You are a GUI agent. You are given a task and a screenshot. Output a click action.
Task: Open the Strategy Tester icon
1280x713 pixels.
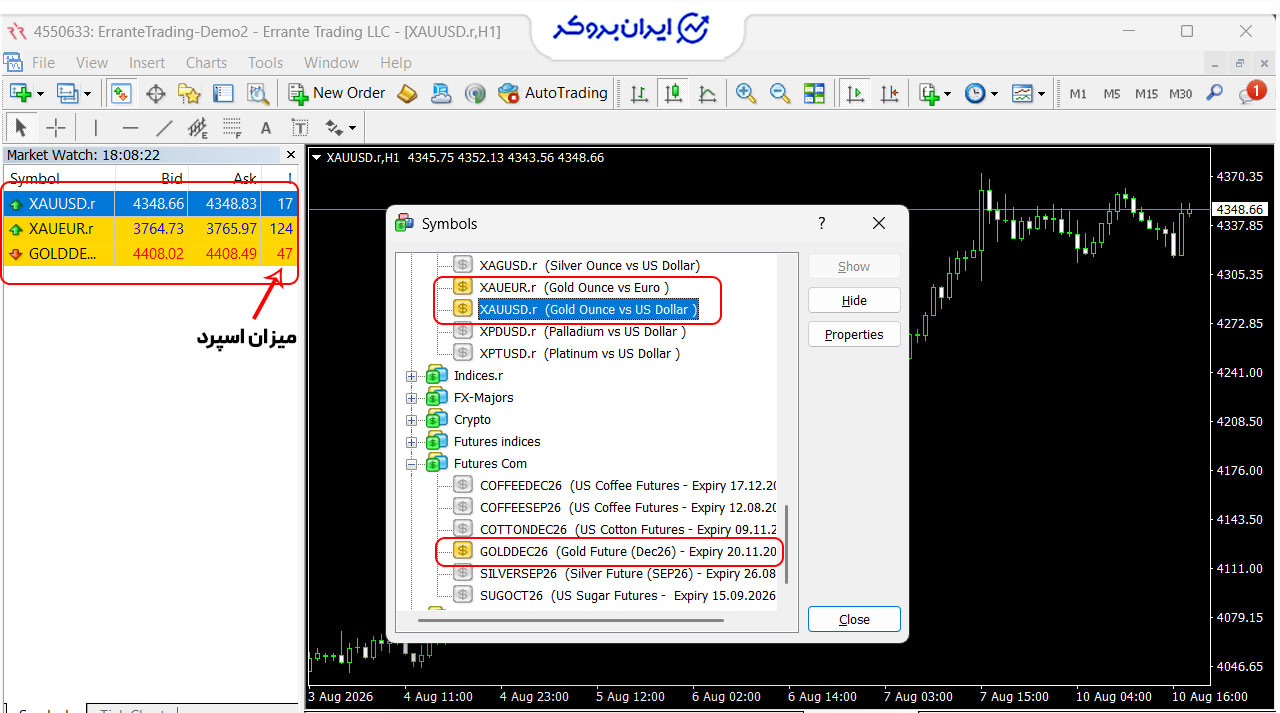258,93
